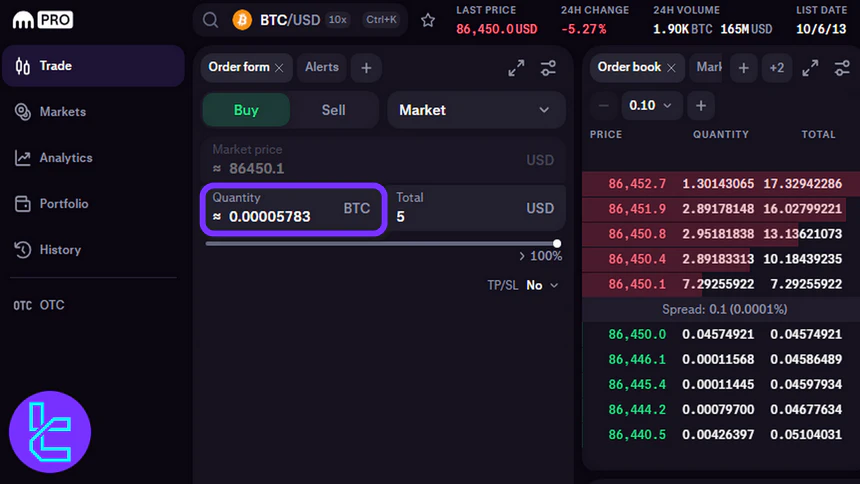Open the 0.10 grouping dropdown
860x484 pixels.
click(652, 105)
